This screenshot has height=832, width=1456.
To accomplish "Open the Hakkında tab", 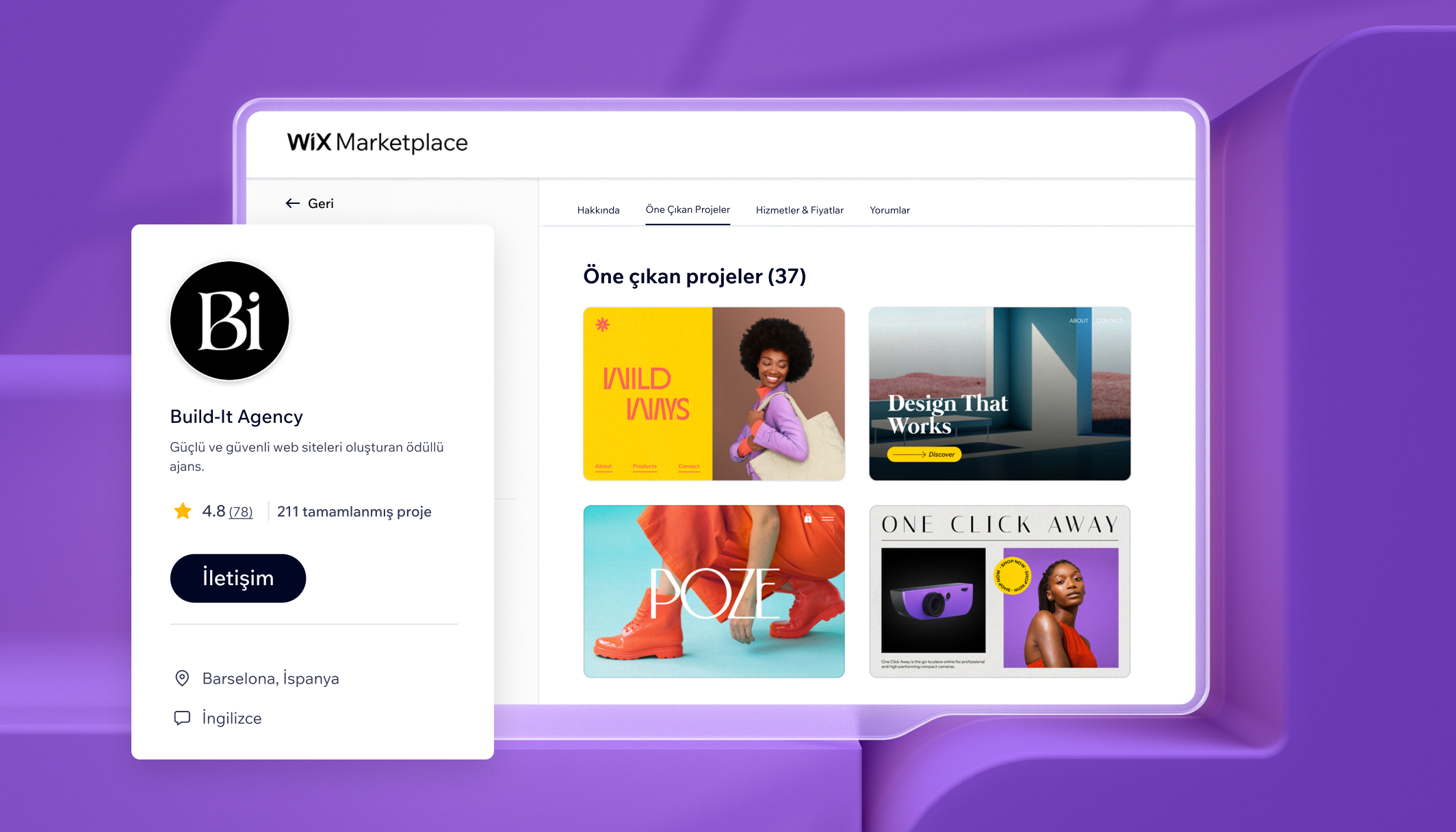I will pos(598,210).
